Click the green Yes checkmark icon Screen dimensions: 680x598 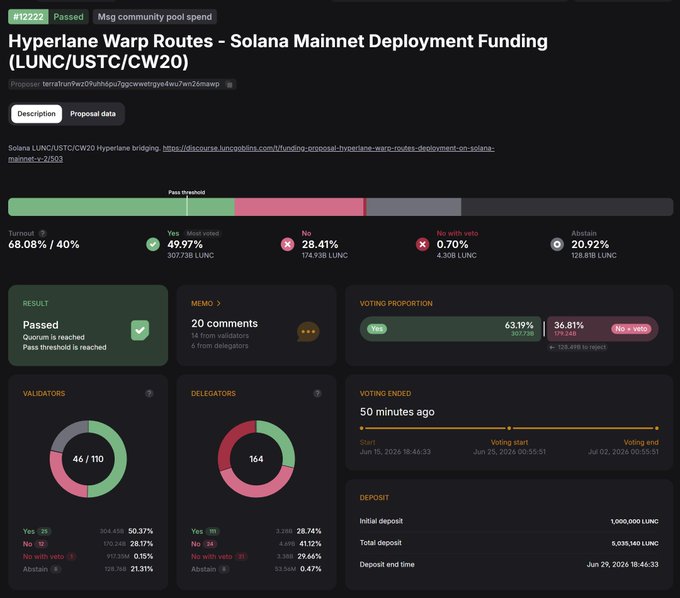pyautogui.click(x=153, y=244)
